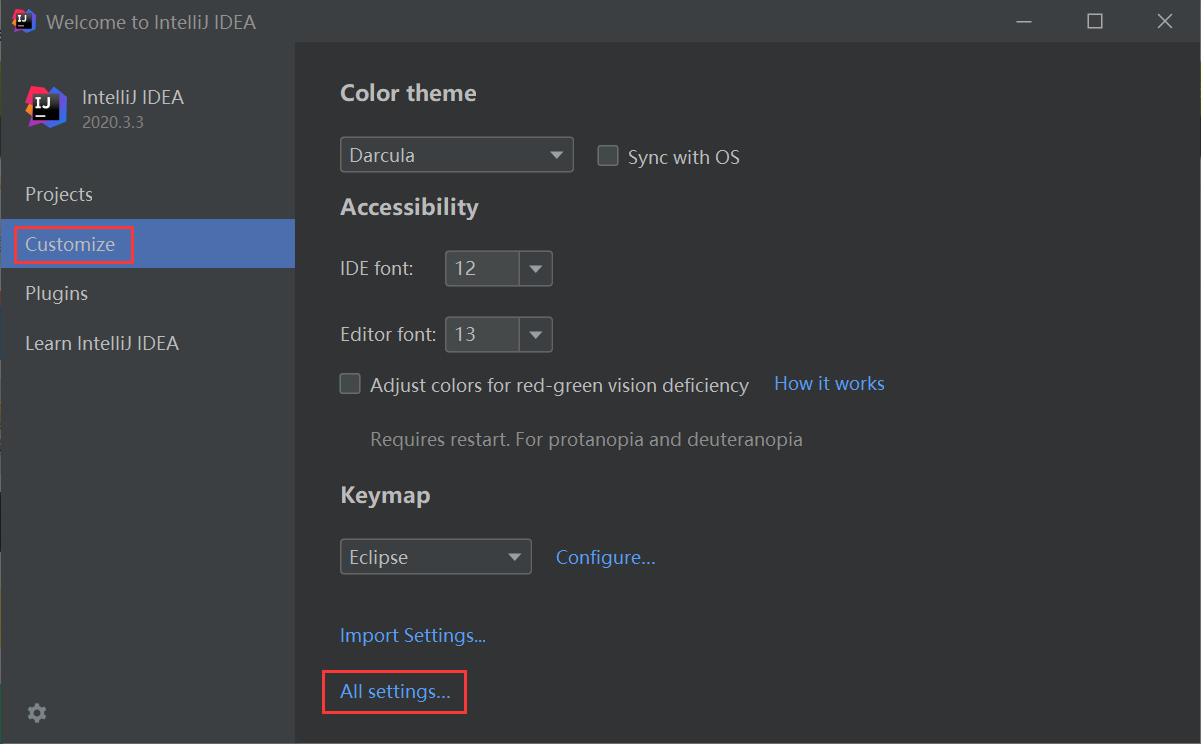Image resolution: width=1201 pixels, height=744 pixels.
Task: Click the Color theme heading
Action: [x=408, y=93]
